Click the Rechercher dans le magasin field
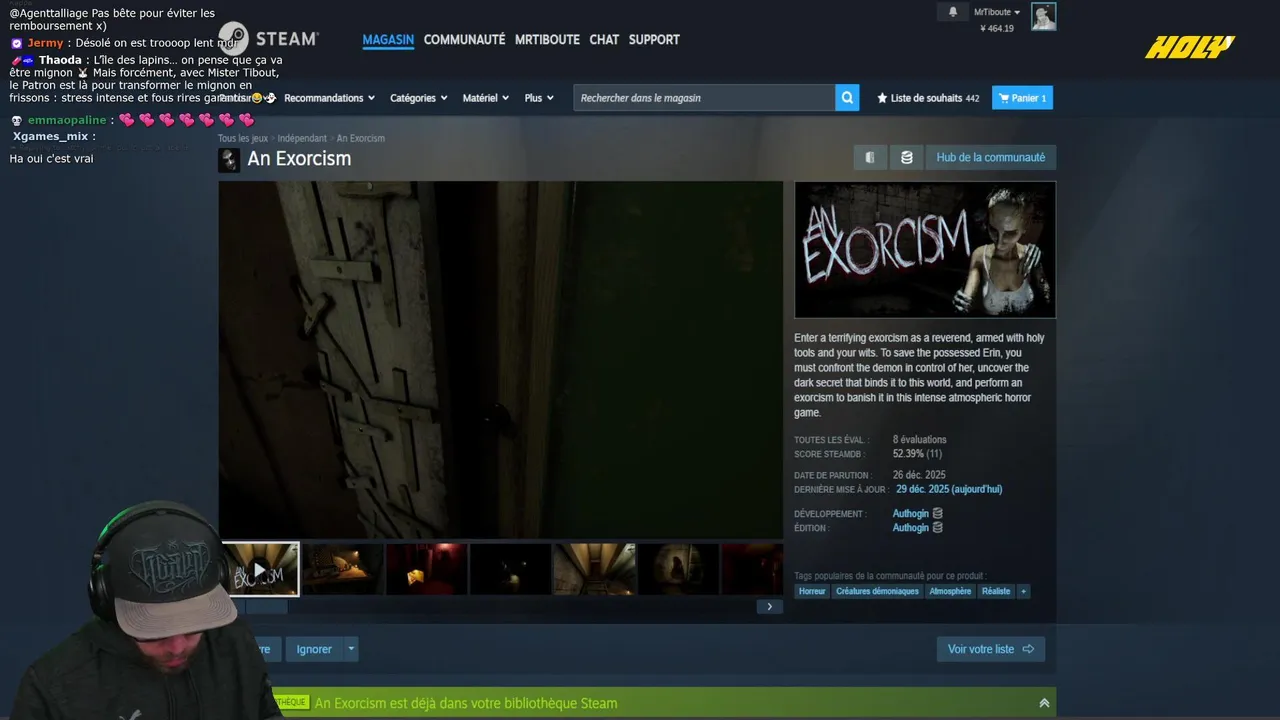 704,98
